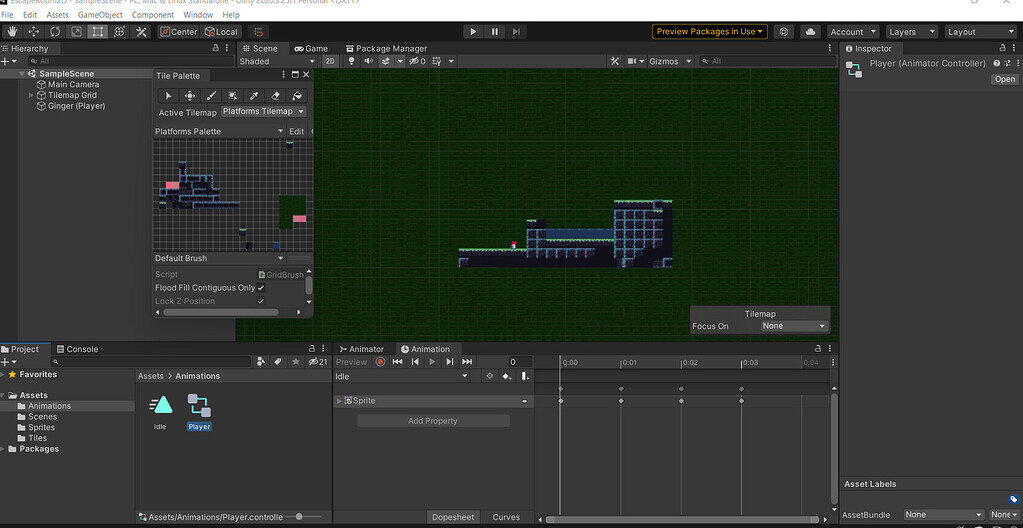Select the flood fill bucket tool
The height and width of the screenshot is (528, 1023).
point(297,96)
